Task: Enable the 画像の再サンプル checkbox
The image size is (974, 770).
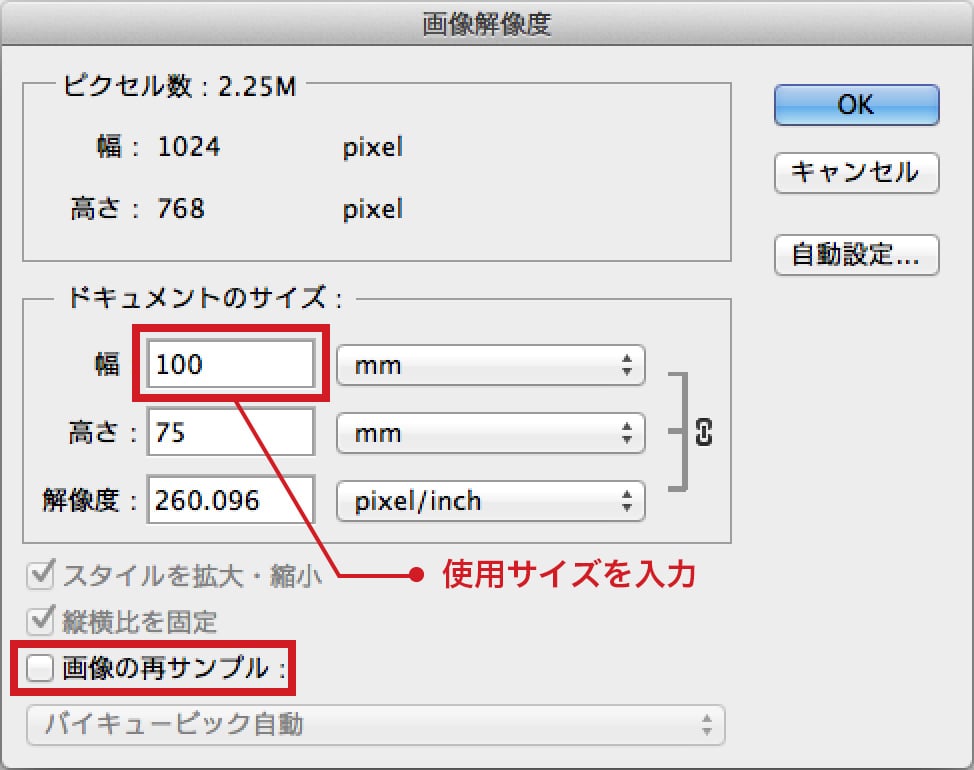Action: [40, 669]
